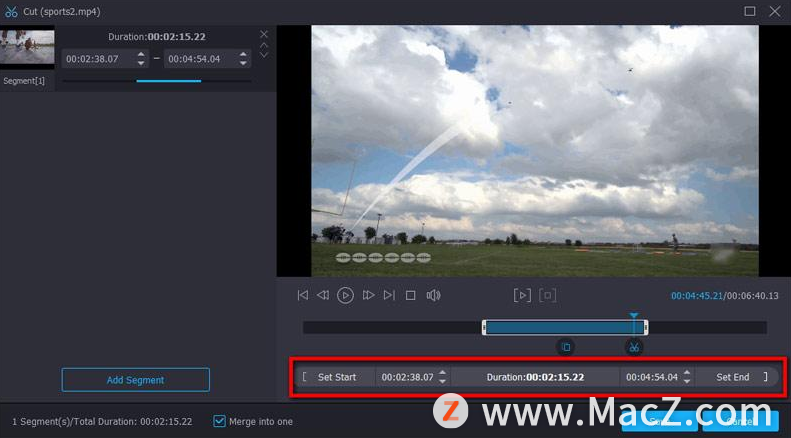791x438 pixels.
Task: Increase segment list end time 00:04:54.04
Action: coord(243,54)
